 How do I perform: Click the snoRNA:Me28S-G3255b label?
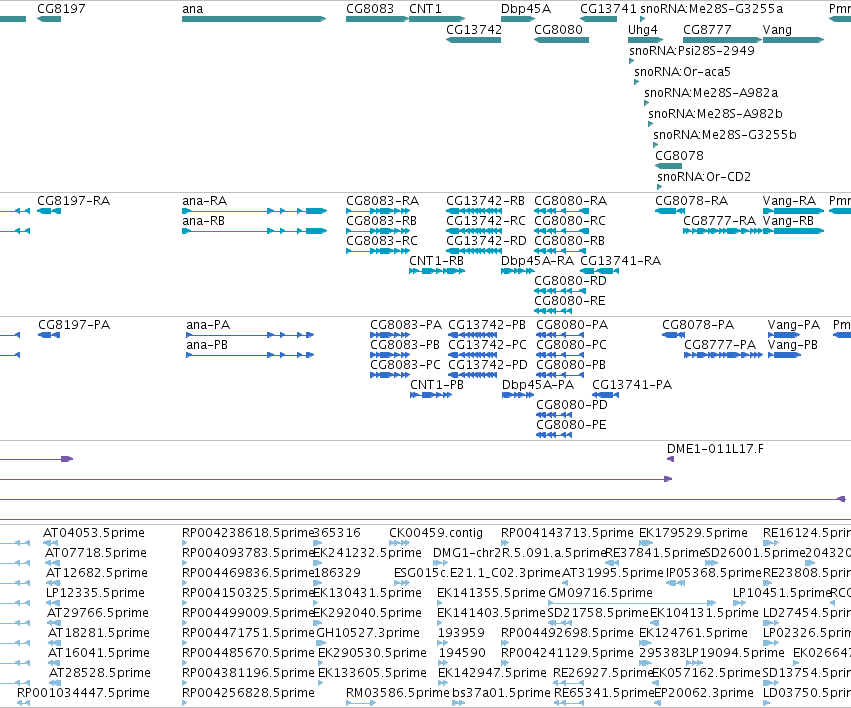pyautogui.click(x=725, y=135)
